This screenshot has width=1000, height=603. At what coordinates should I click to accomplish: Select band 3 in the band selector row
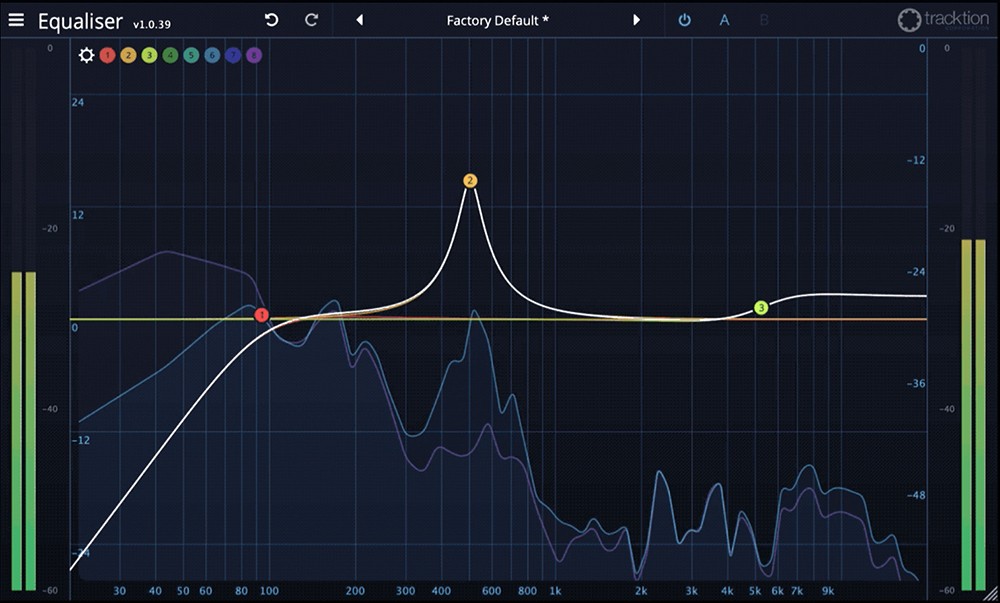point(149,55)
